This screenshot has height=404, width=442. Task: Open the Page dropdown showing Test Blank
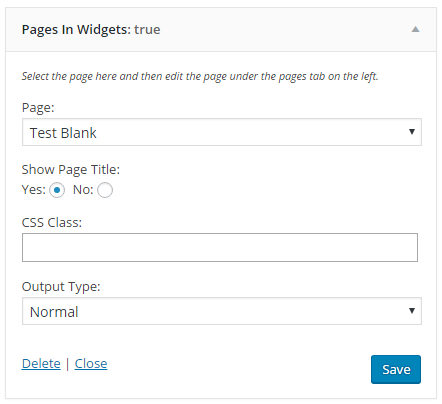coord(222,132)
